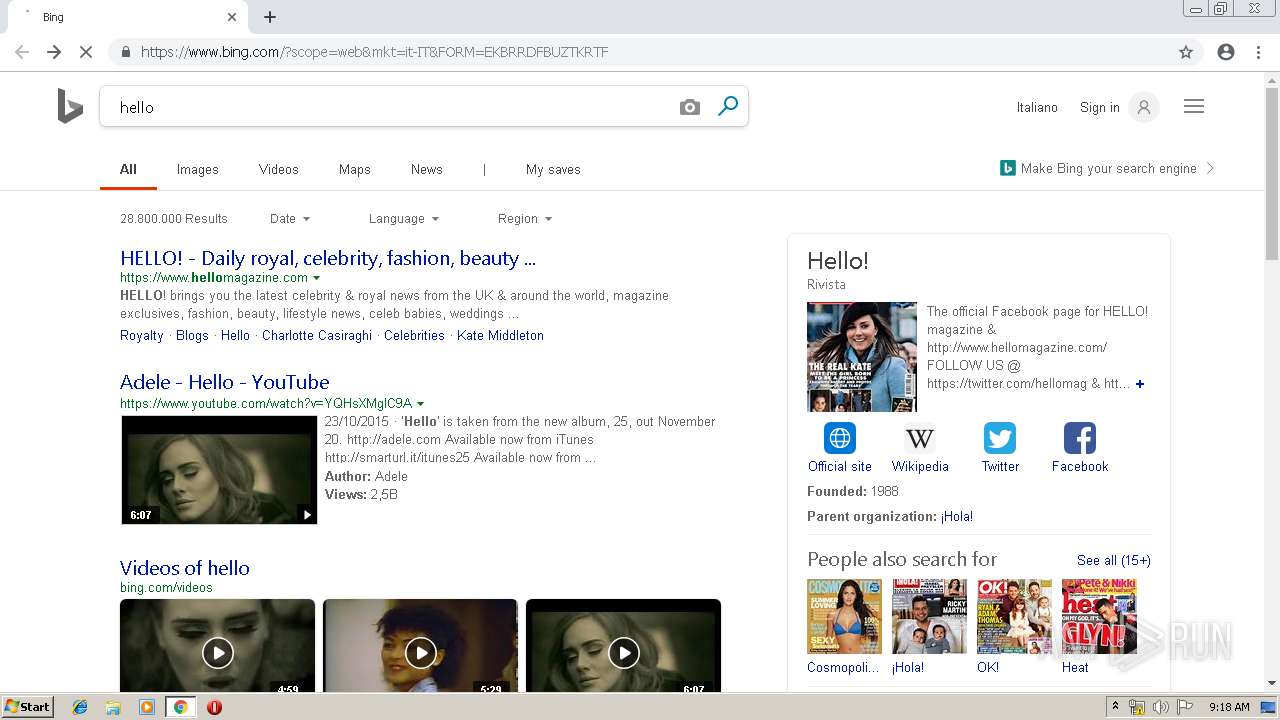1280x720 pixels.
Task: Stop loading the page
Action: 86,52
